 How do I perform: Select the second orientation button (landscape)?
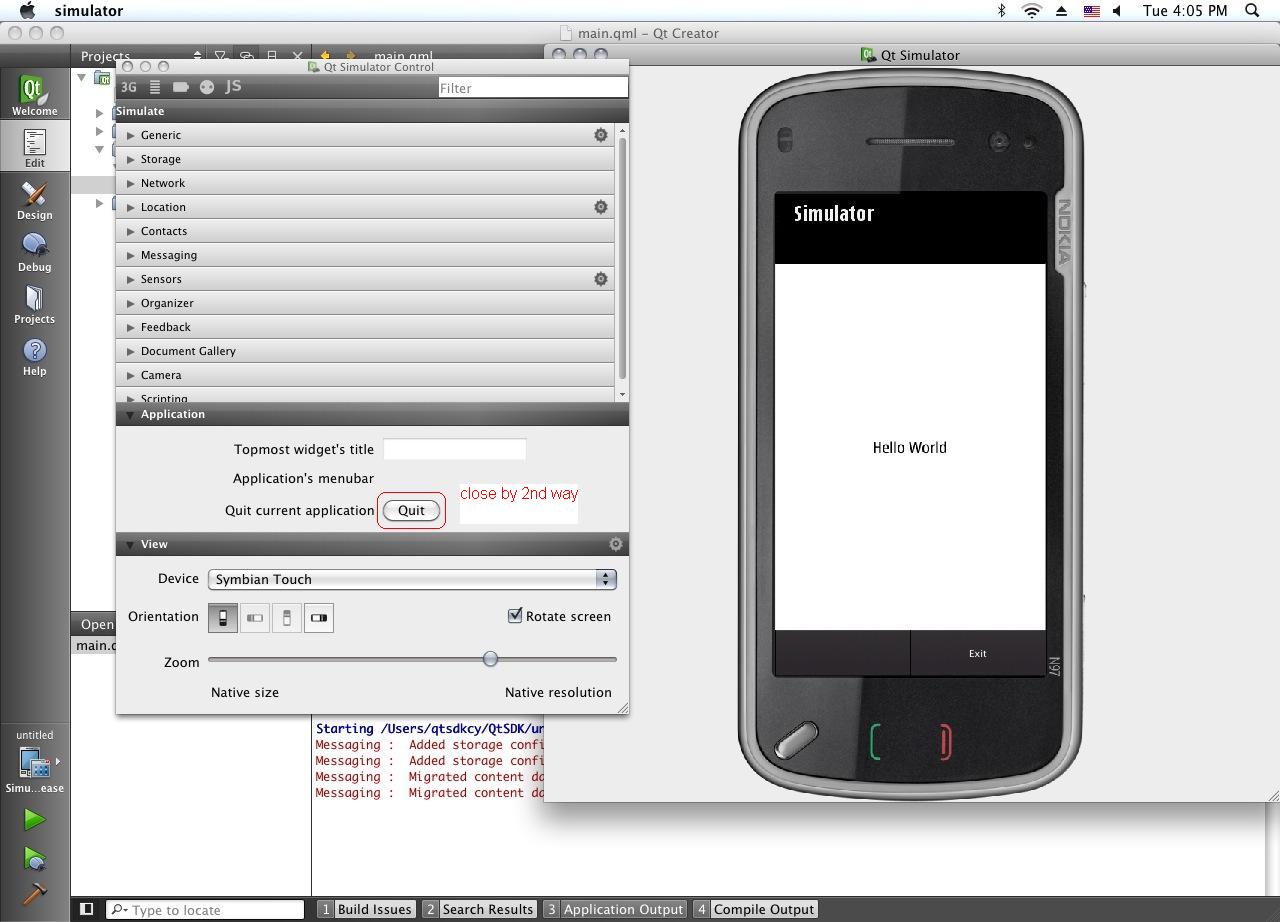tap(255, 618)
